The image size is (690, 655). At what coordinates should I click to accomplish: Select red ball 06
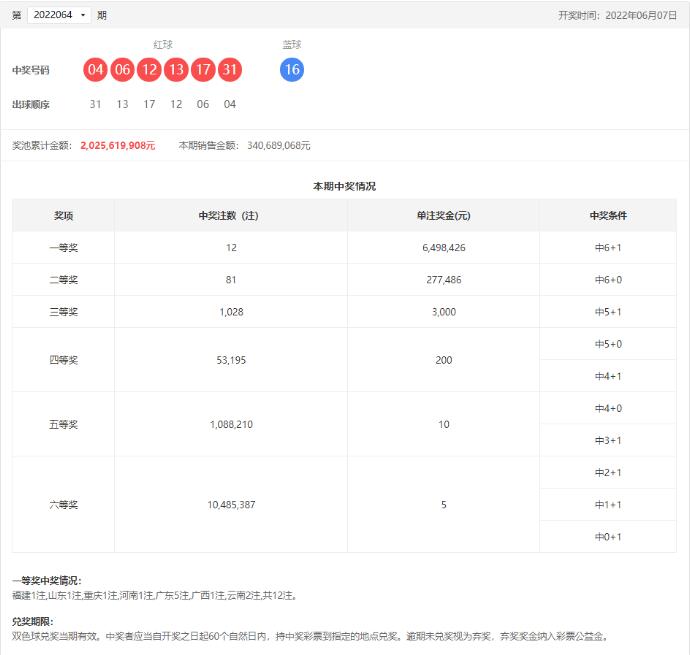[x=122, y=70]
